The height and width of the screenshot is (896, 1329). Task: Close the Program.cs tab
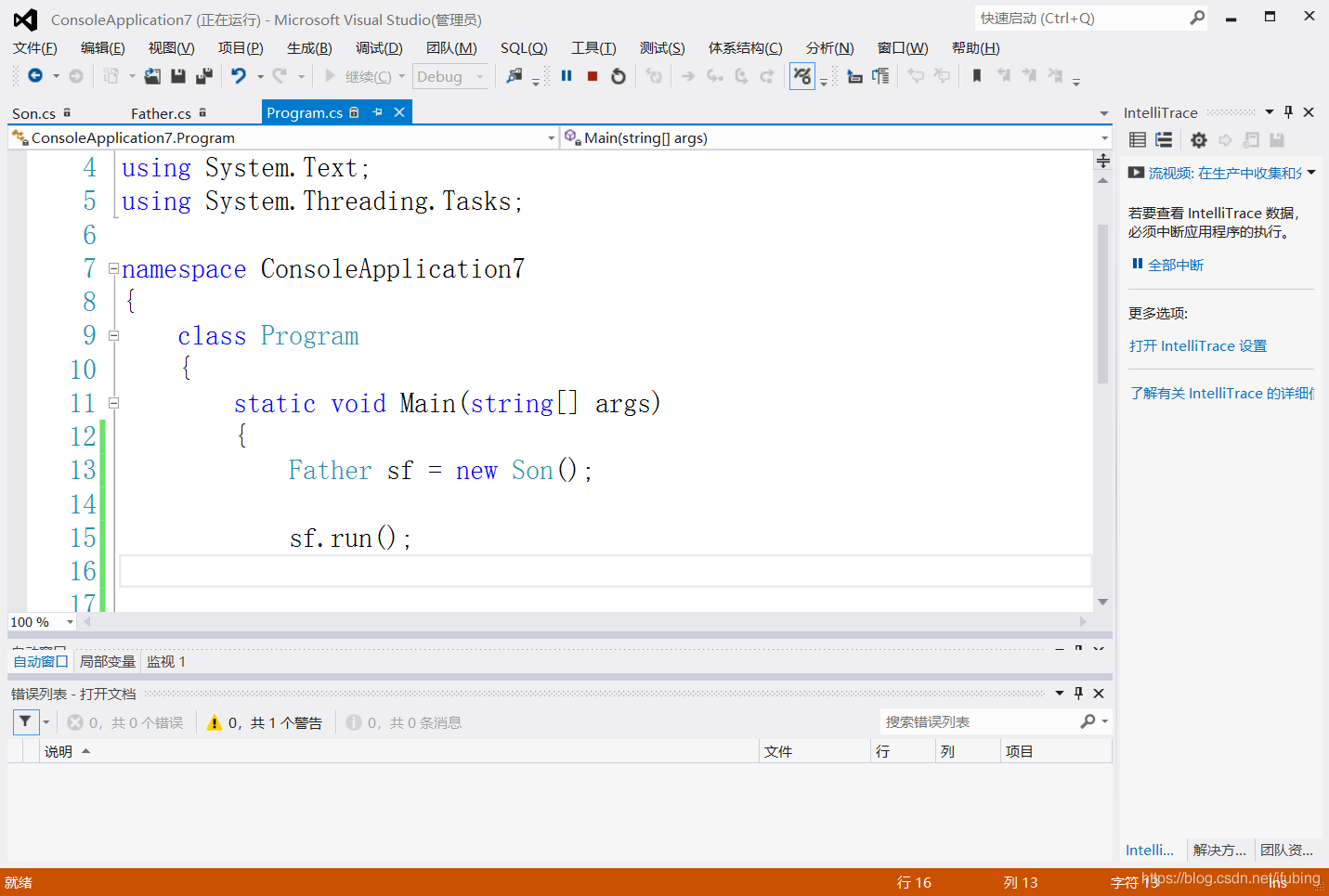[x=399, y=112]
